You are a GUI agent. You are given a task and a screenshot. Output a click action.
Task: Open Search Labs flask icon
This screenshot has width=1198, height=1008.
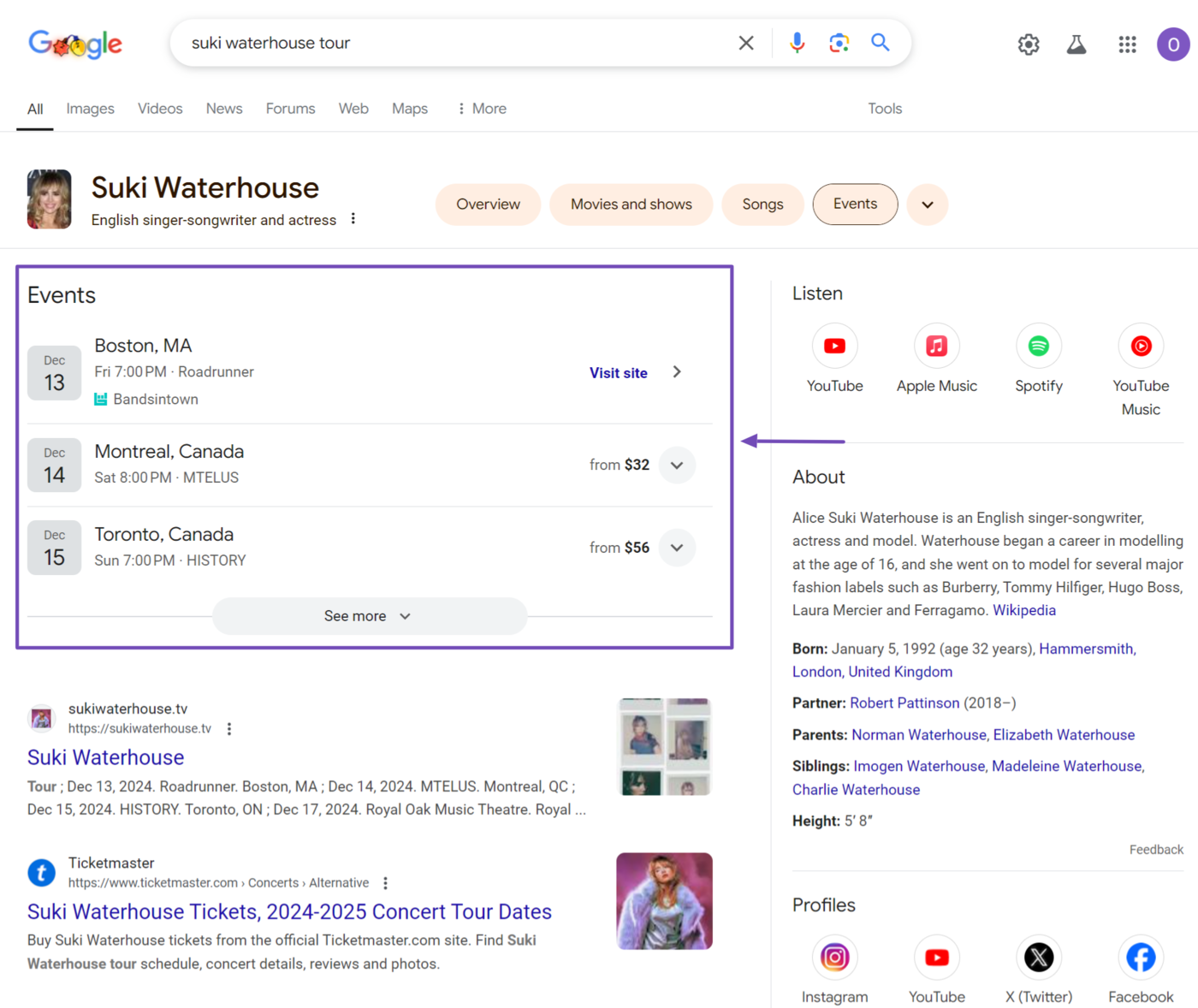coord(1076,44)
